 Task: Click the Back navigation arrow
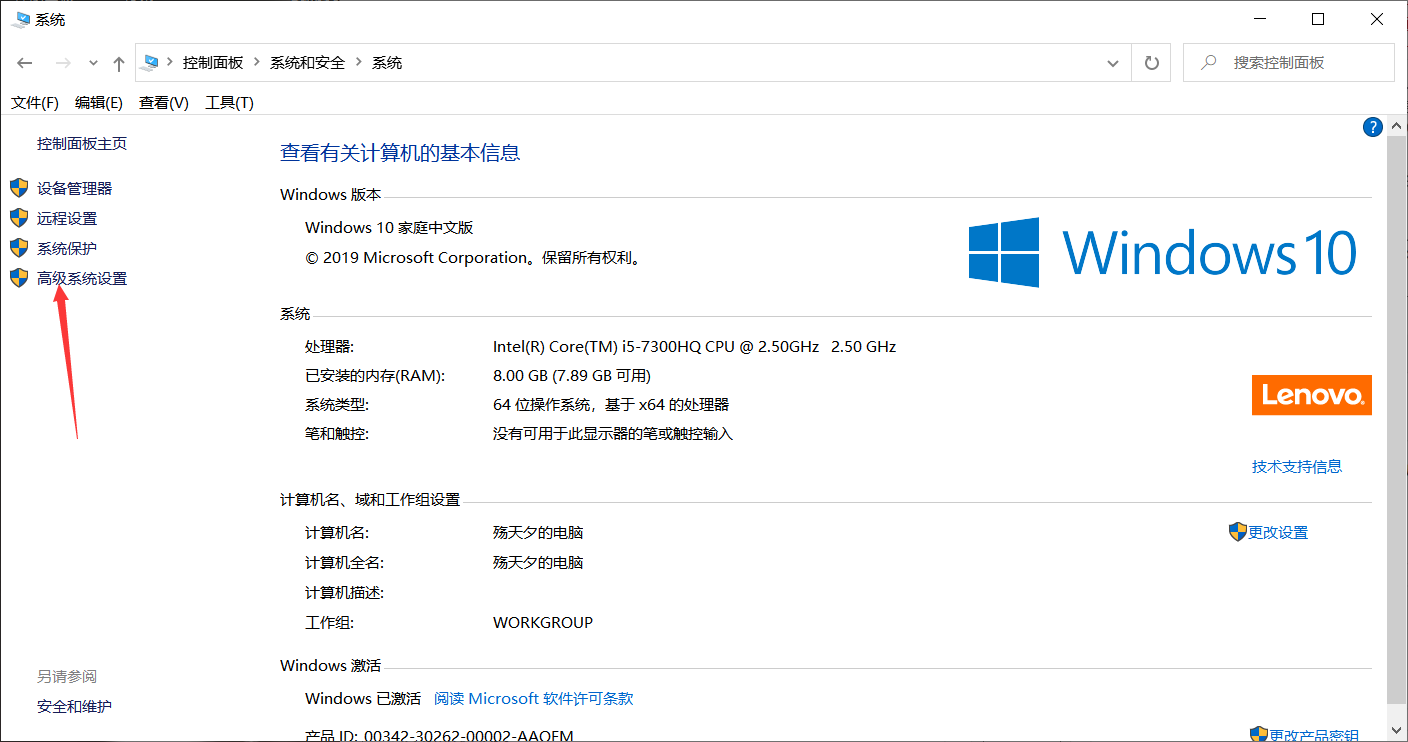coord(25,63)
